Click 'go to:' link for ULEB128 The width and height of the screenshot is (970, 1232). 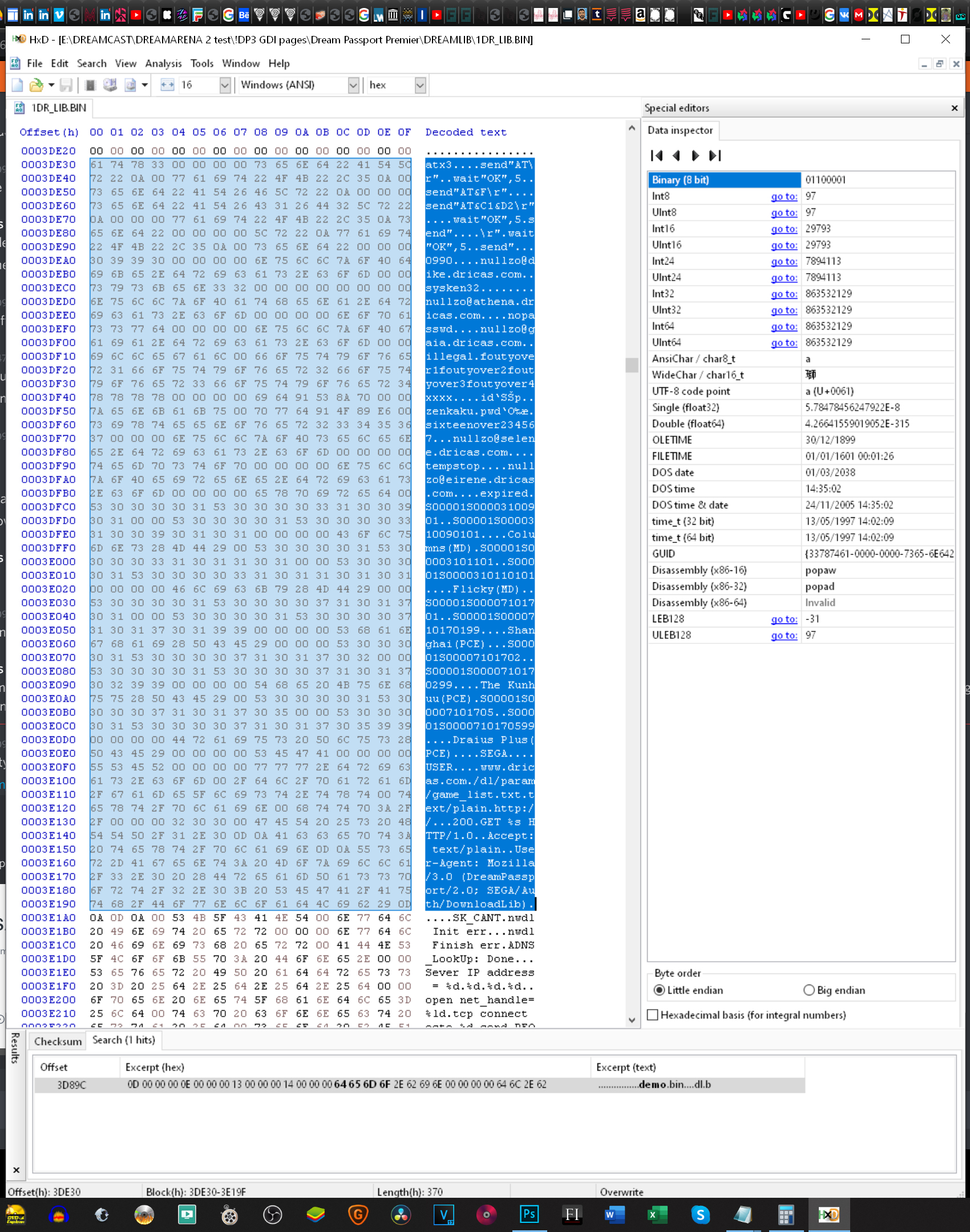[784, 635]
